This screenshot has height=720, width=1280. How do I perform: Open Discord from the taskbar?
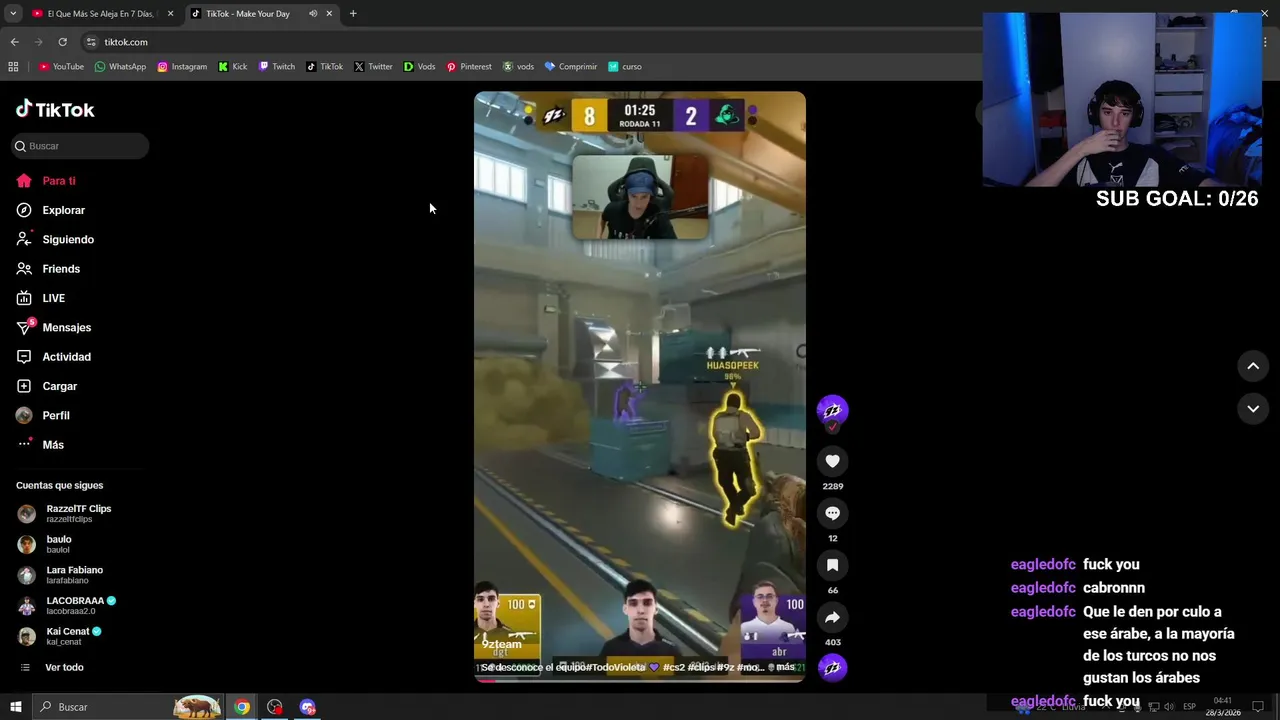[307, 707]
